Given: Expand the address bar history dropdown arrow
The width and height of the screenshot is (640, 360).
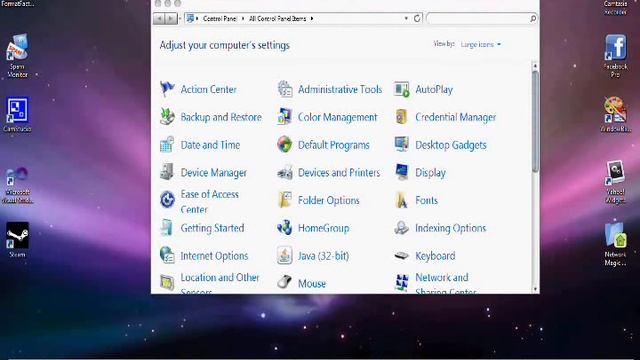Looking at the screenshot, I should point(406,18).
